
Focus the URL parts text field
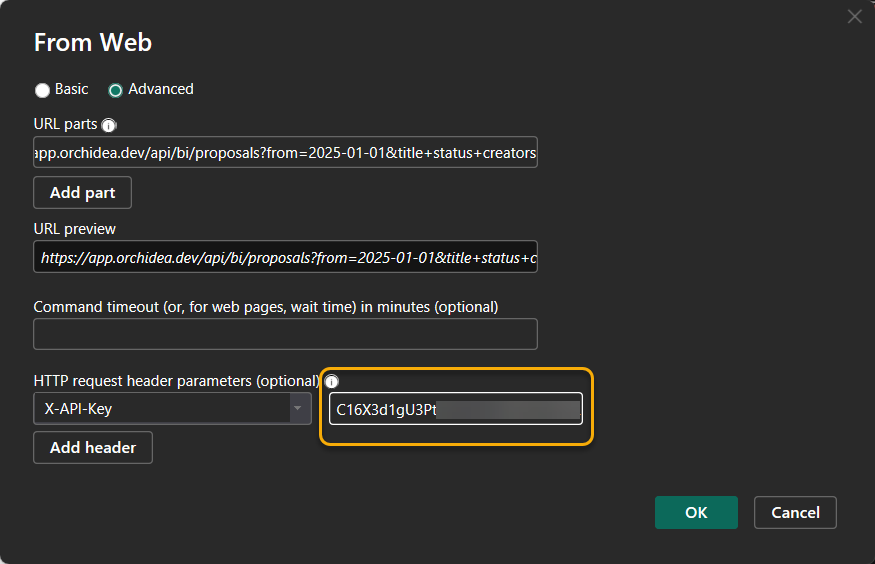click(285, 152)
